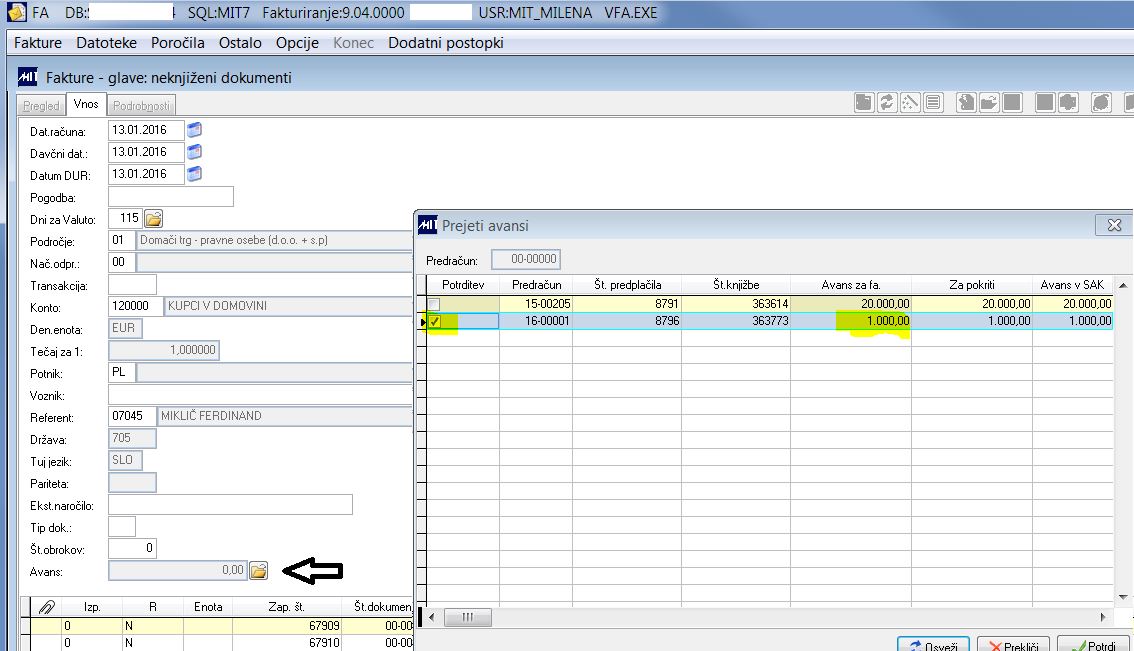The width and height of the screenshot is (1134, 651).
Task: Open folder lookup next to Dni za Valuto
Action: (x=153, y=218)
